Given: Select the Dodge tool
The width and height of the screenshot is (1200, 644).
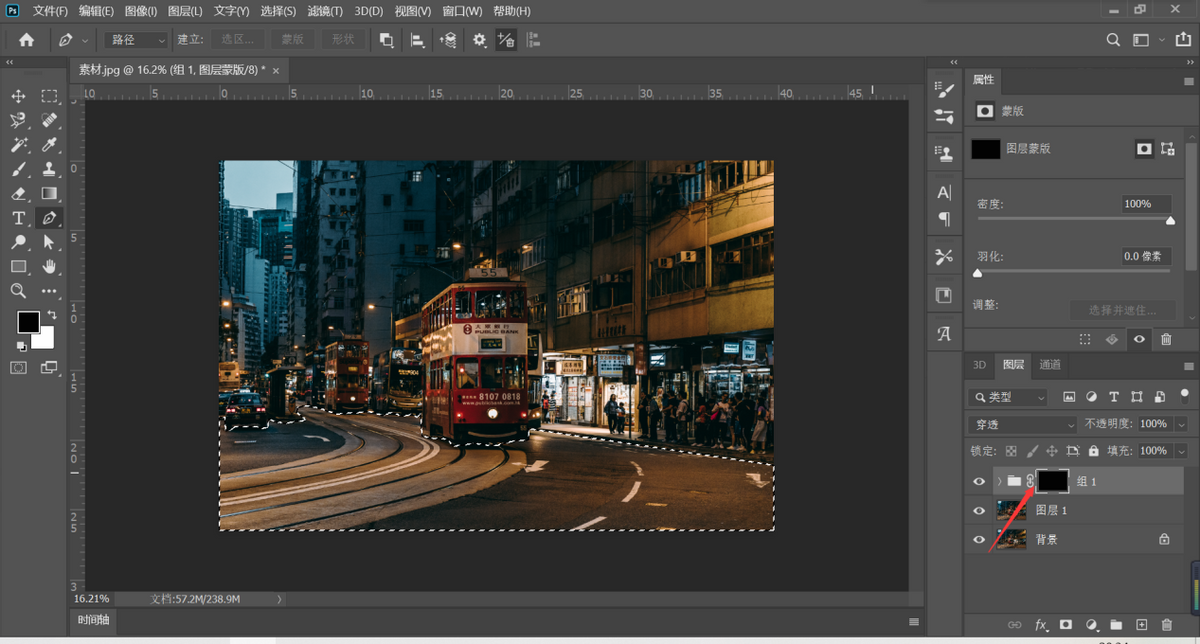Looking at the screenshot, I should point(18,242).
